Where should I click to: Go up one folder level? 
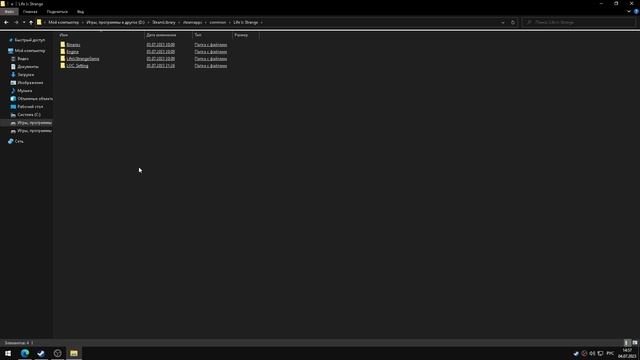coord(31,22)
